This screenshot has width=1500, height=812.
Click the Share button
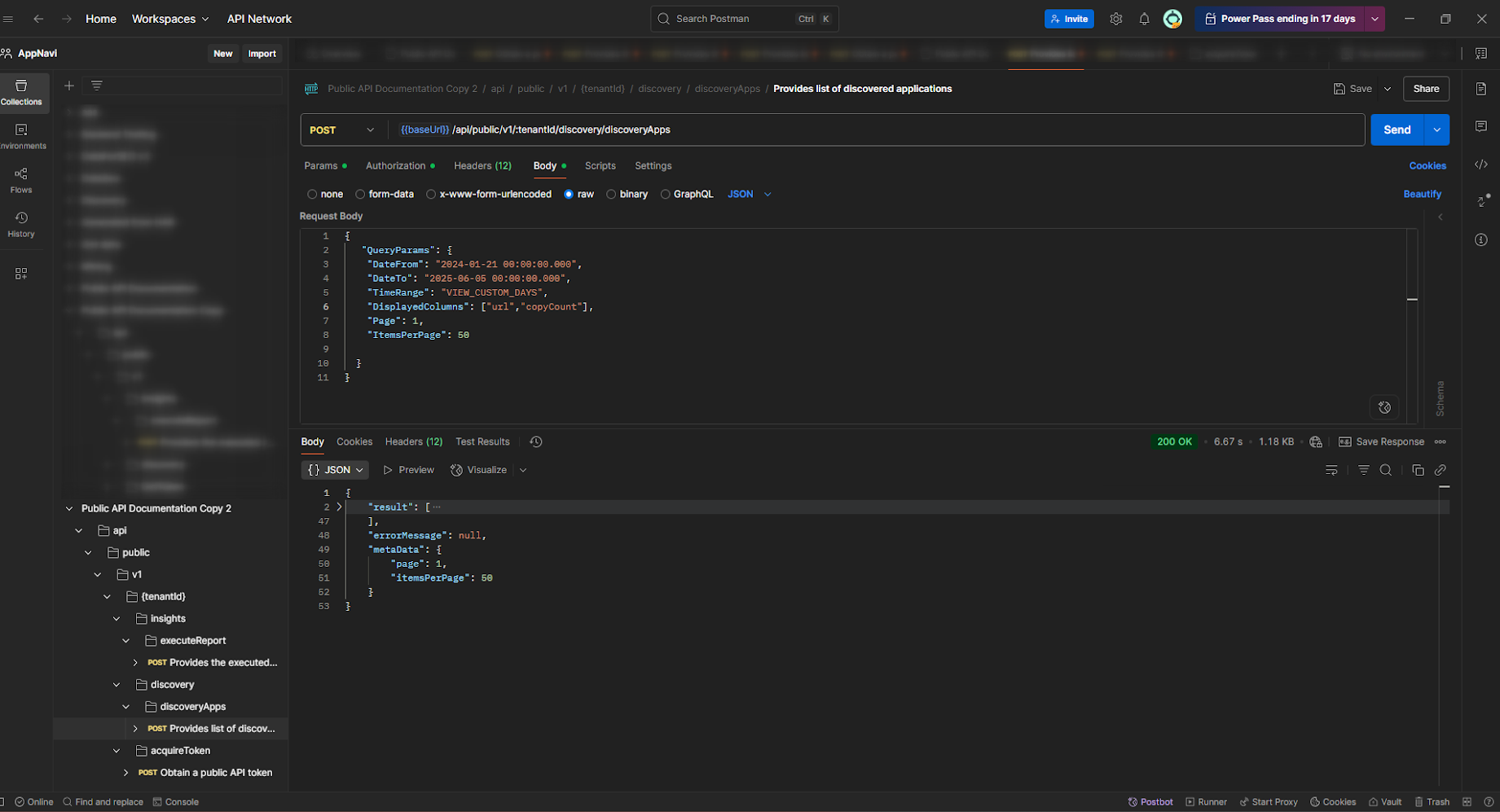tap(1426, 89)
